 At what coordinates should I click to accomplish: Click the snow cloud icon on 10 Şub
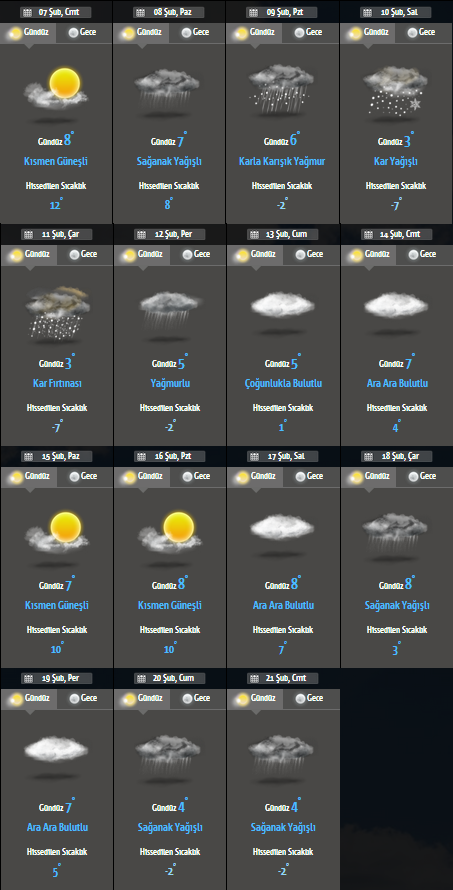[x=395, y=89]
